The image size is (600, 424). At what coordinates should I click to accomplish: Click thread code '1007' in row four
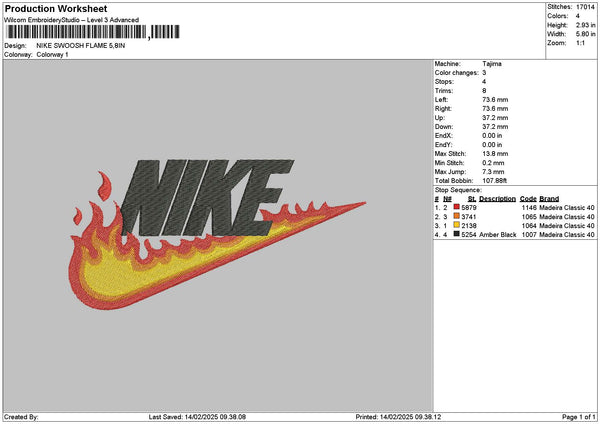coord(529,235)
